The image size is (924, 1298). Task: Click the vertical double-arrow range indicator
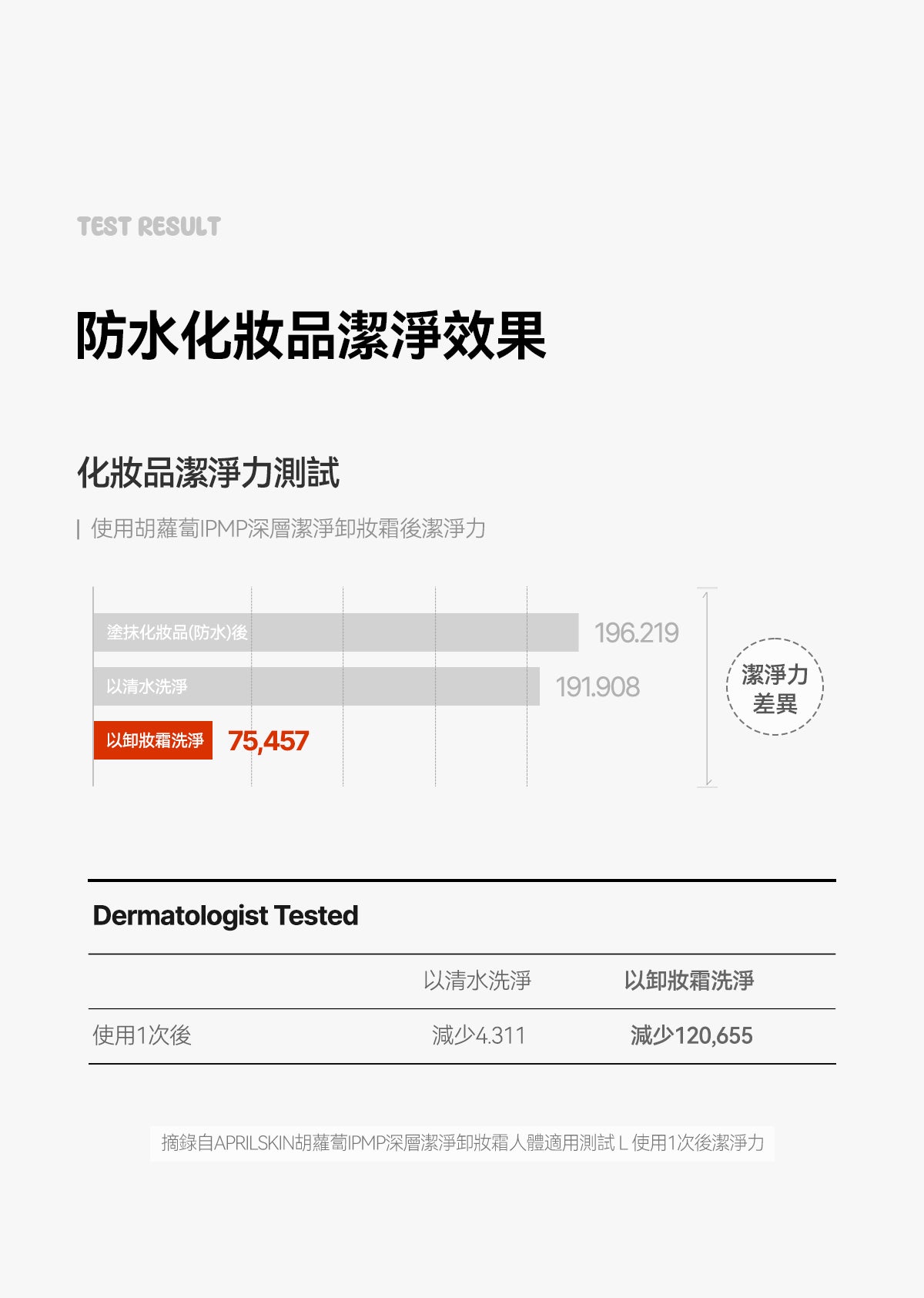[x=707, y=687]
